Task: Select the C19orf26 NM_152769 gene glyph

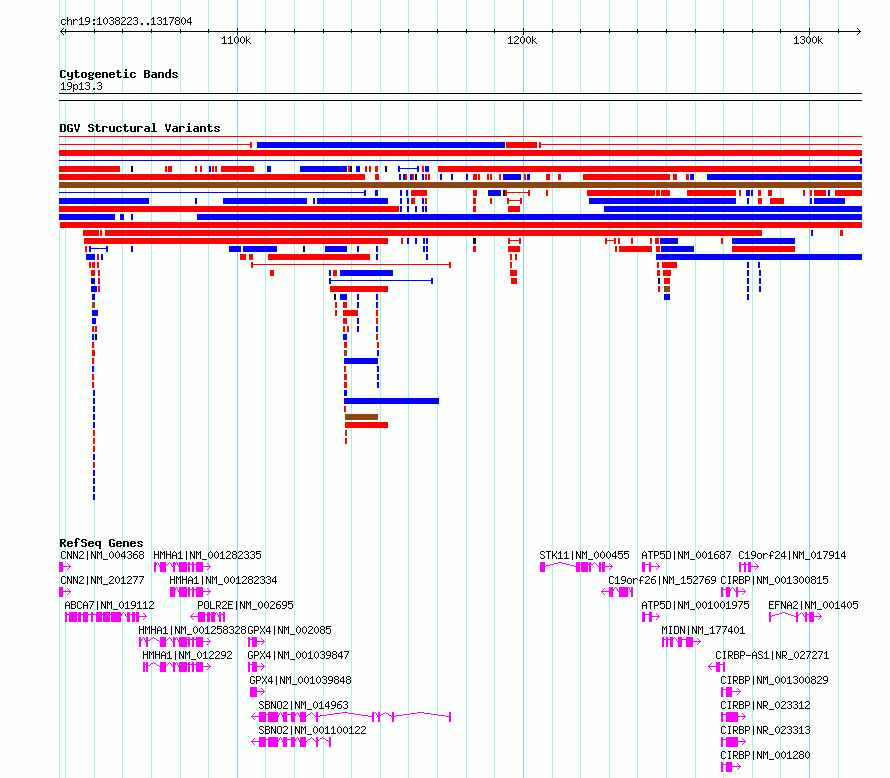Action: click(617, 592)
